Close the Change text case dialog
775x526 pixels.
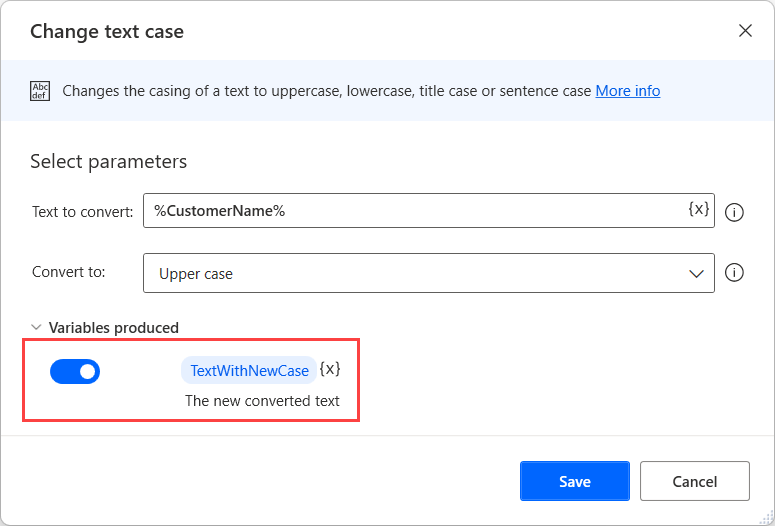point(745,31)
